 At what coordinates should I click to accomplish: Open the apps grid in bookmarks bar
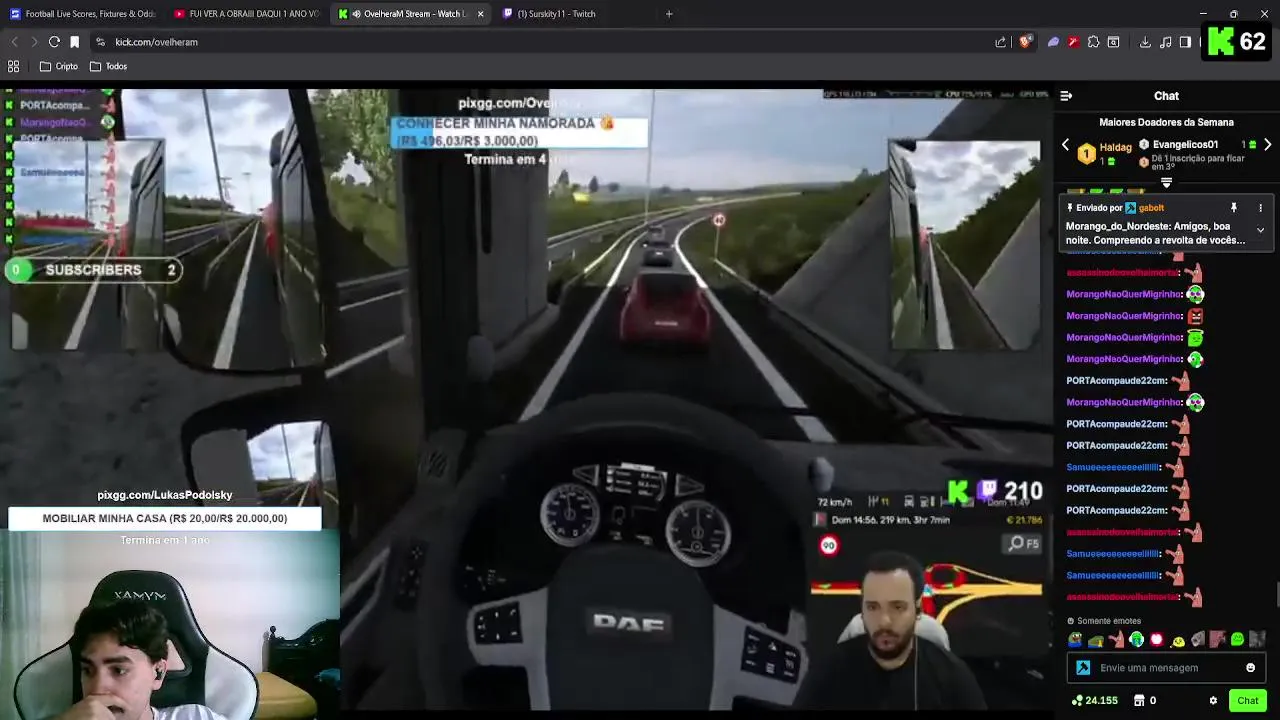click(14, 66)
